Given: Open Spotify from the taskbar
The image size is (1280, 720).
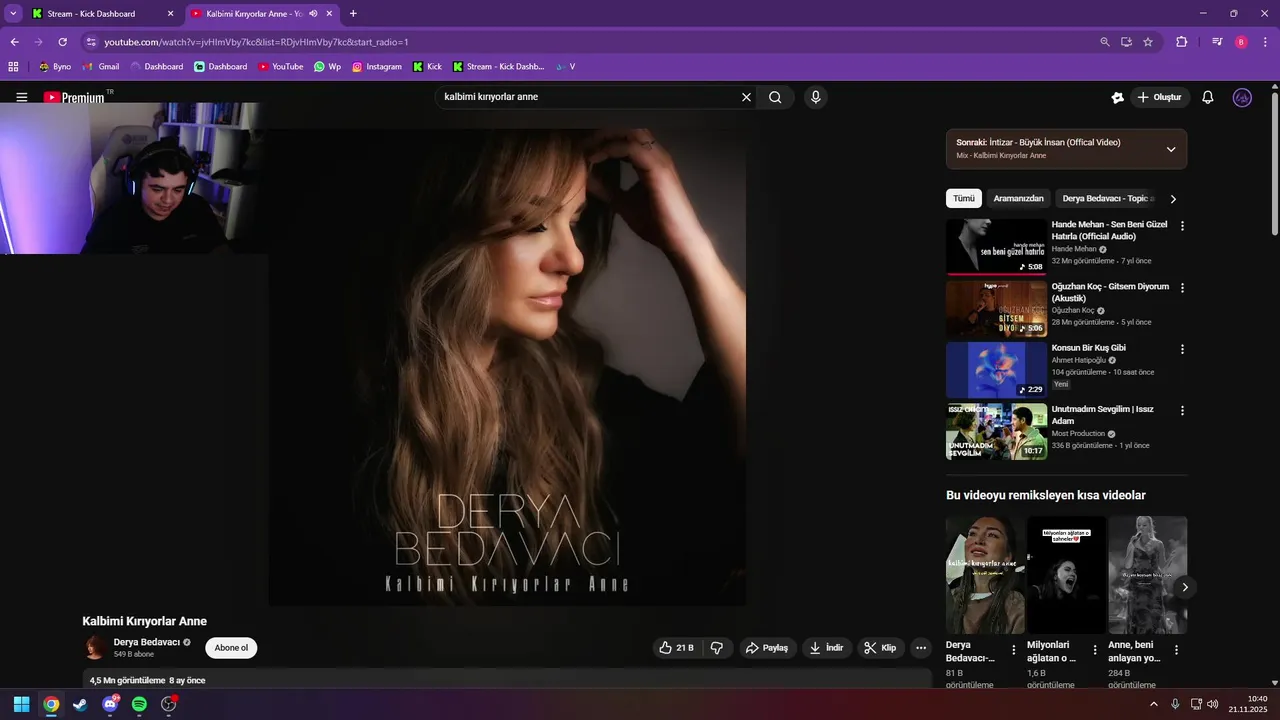Looking at the screenshot, I should point(139,704).
